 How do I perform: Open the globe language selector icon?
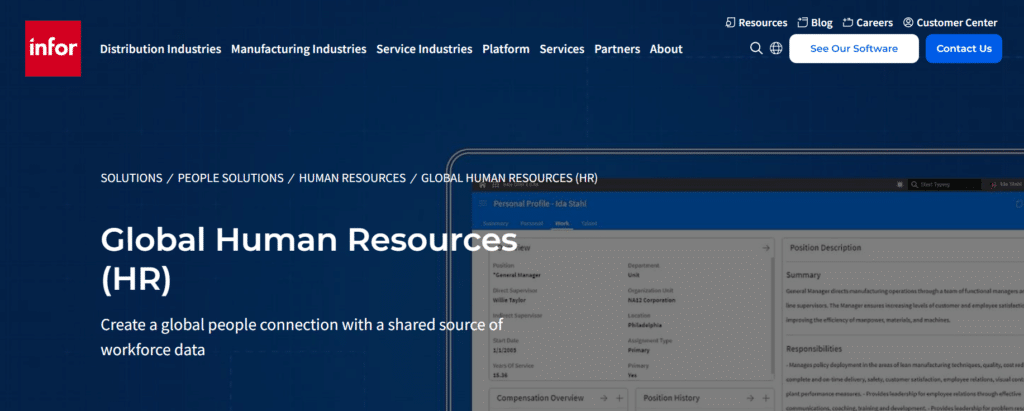click(776, 48)
